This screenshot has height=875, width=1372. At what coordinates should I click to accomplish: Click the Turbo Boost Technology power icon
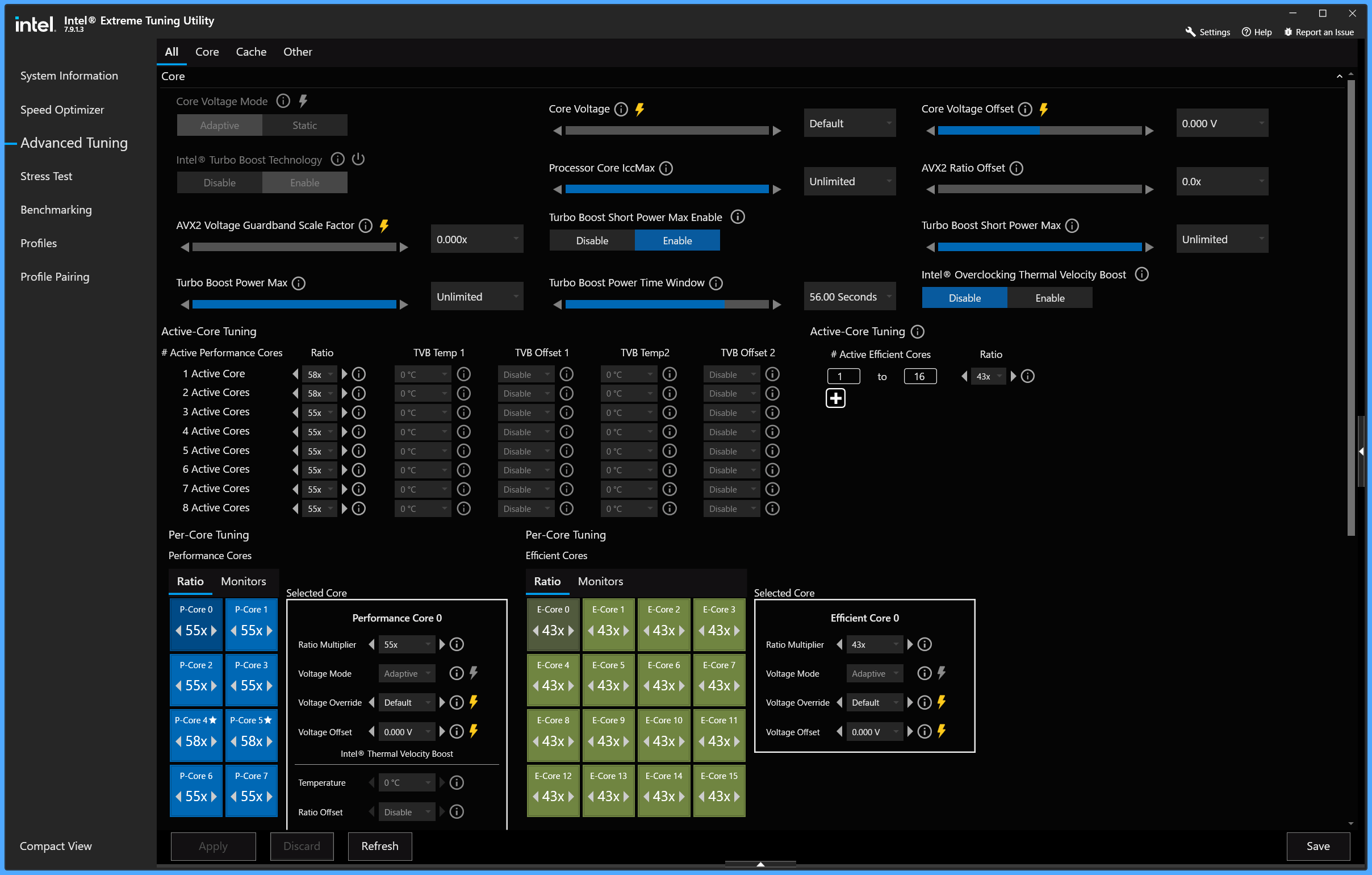[x=358, y=159]
